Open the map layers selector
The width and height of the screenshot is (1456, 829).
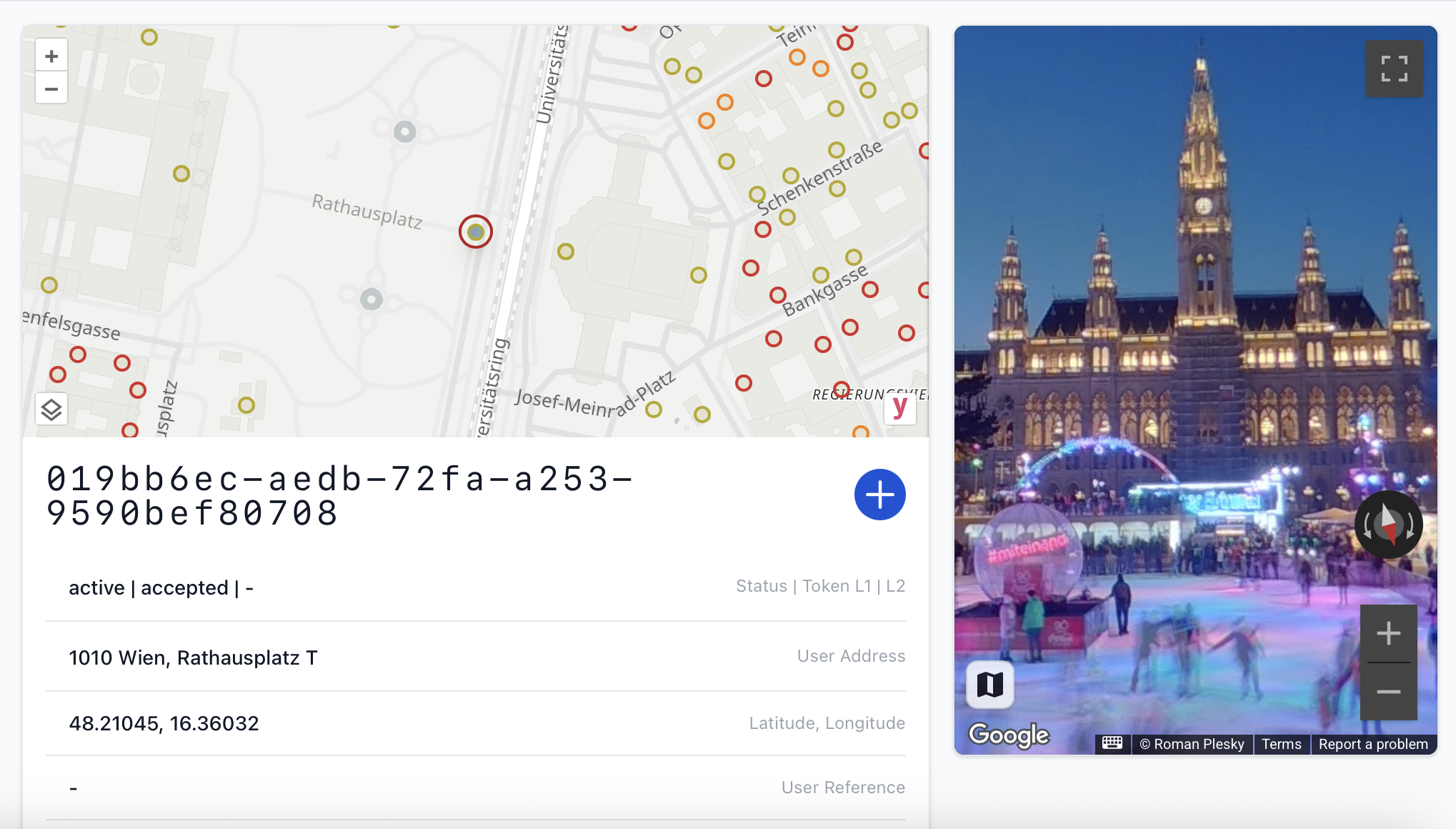click(51, 409)
